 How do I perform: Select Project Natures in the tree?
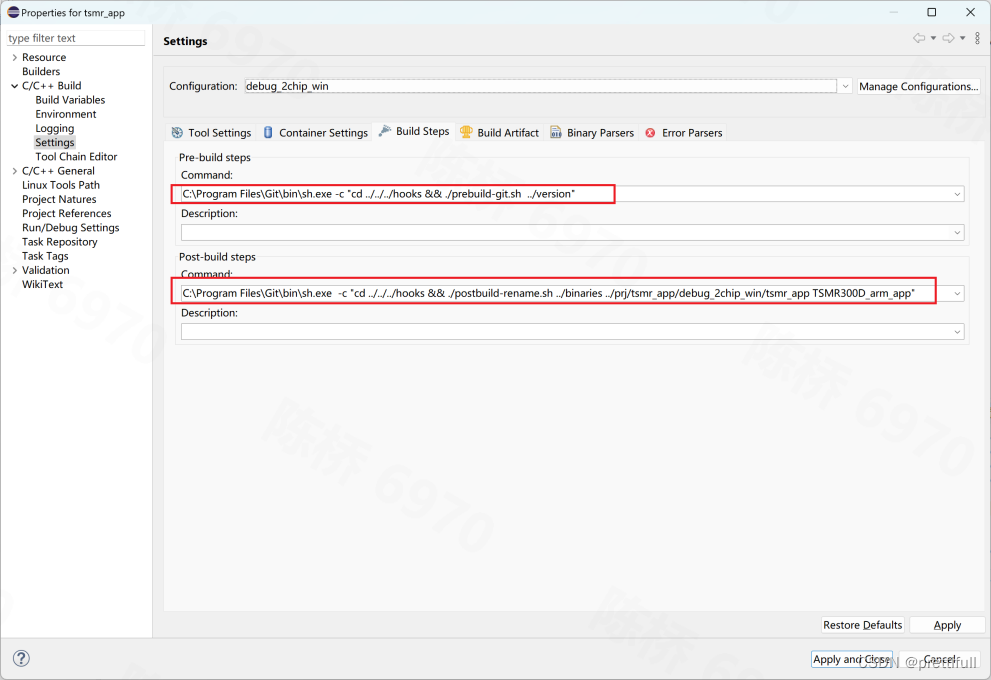pos(59,200)
